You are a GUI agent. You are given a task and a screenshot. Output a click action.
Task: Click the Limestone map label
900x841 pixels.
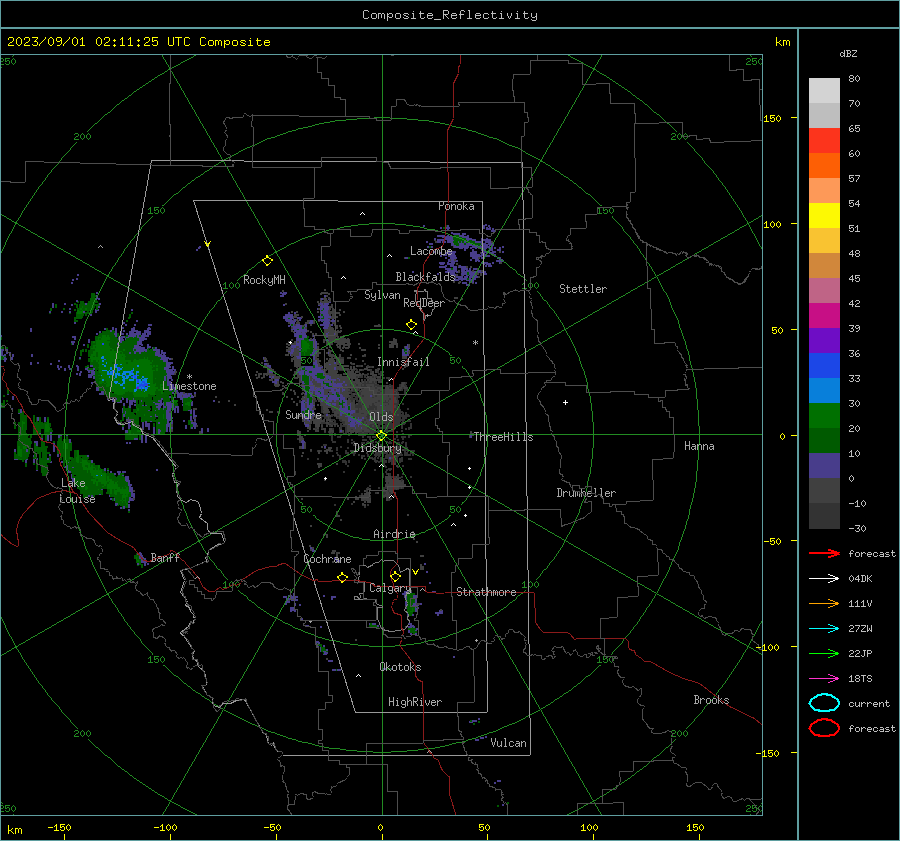(x=189, y=386)
